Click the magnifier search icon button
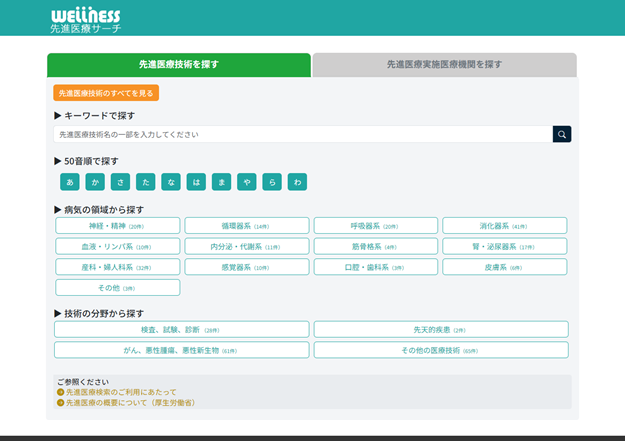The image size is (625, 441). pyautogui.click(x=562, y=134)
